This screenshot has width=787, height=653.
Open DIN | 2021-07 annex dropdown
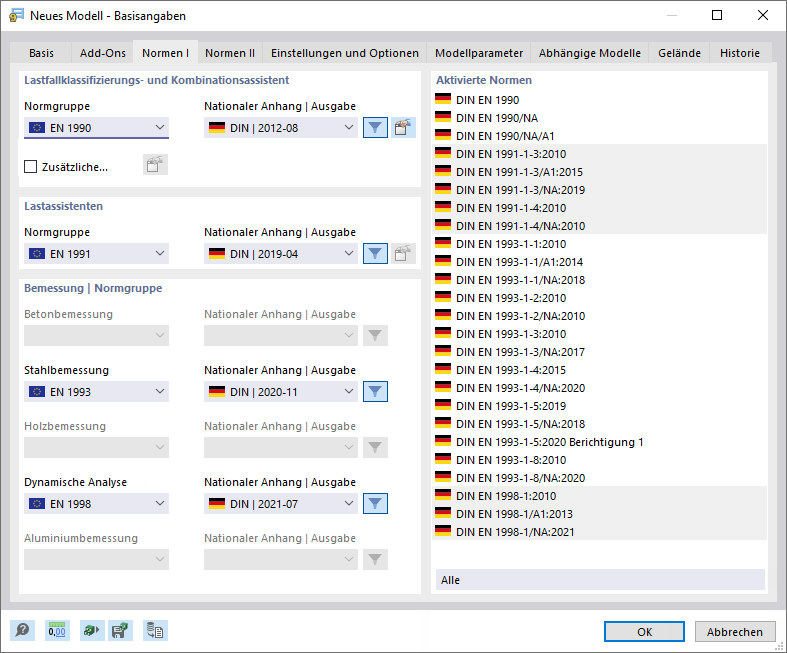pos(281,503)
